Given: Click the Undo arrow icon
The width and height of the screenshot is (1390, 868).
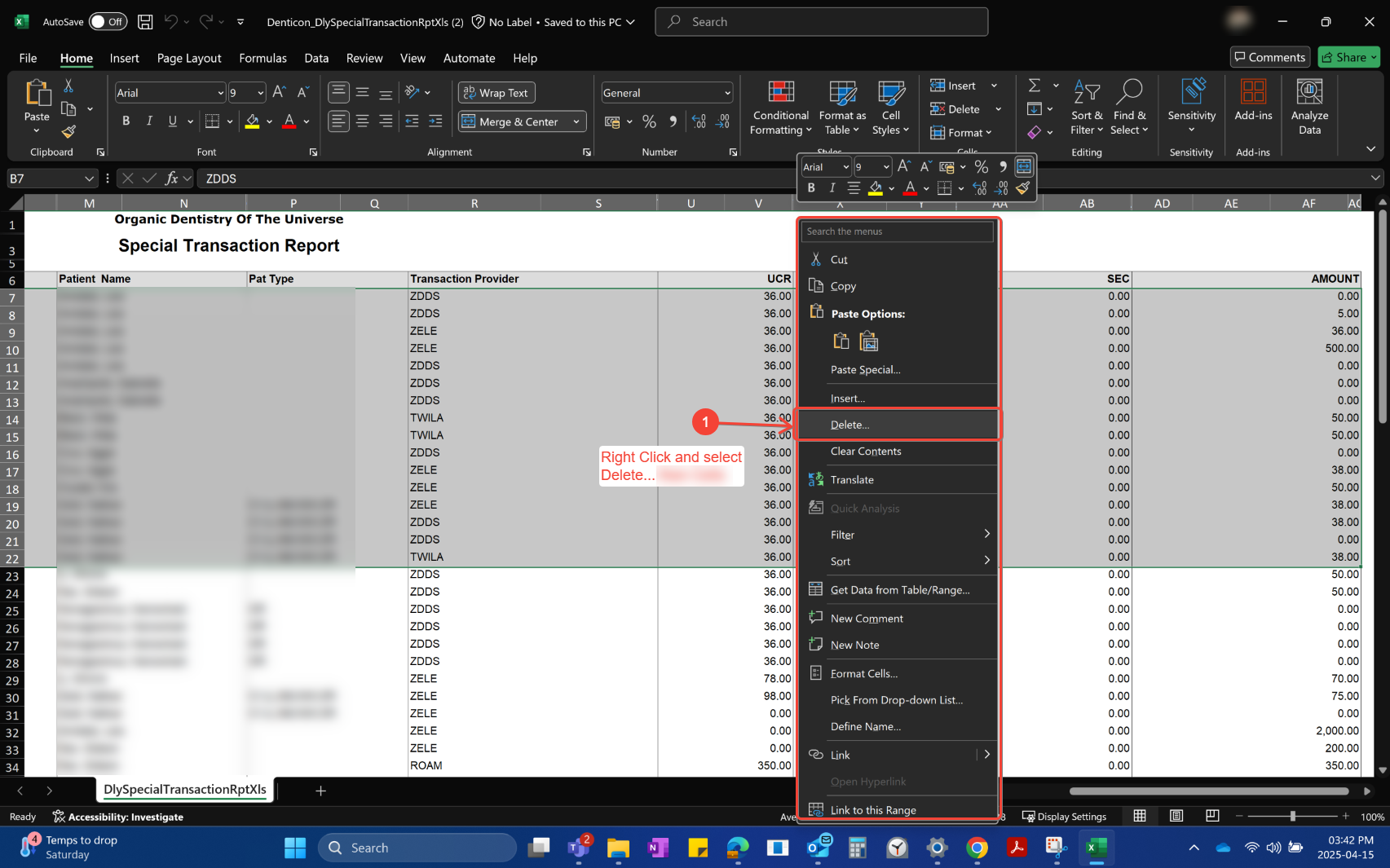Looking at the screenshot, I should (x=170, y=22).
